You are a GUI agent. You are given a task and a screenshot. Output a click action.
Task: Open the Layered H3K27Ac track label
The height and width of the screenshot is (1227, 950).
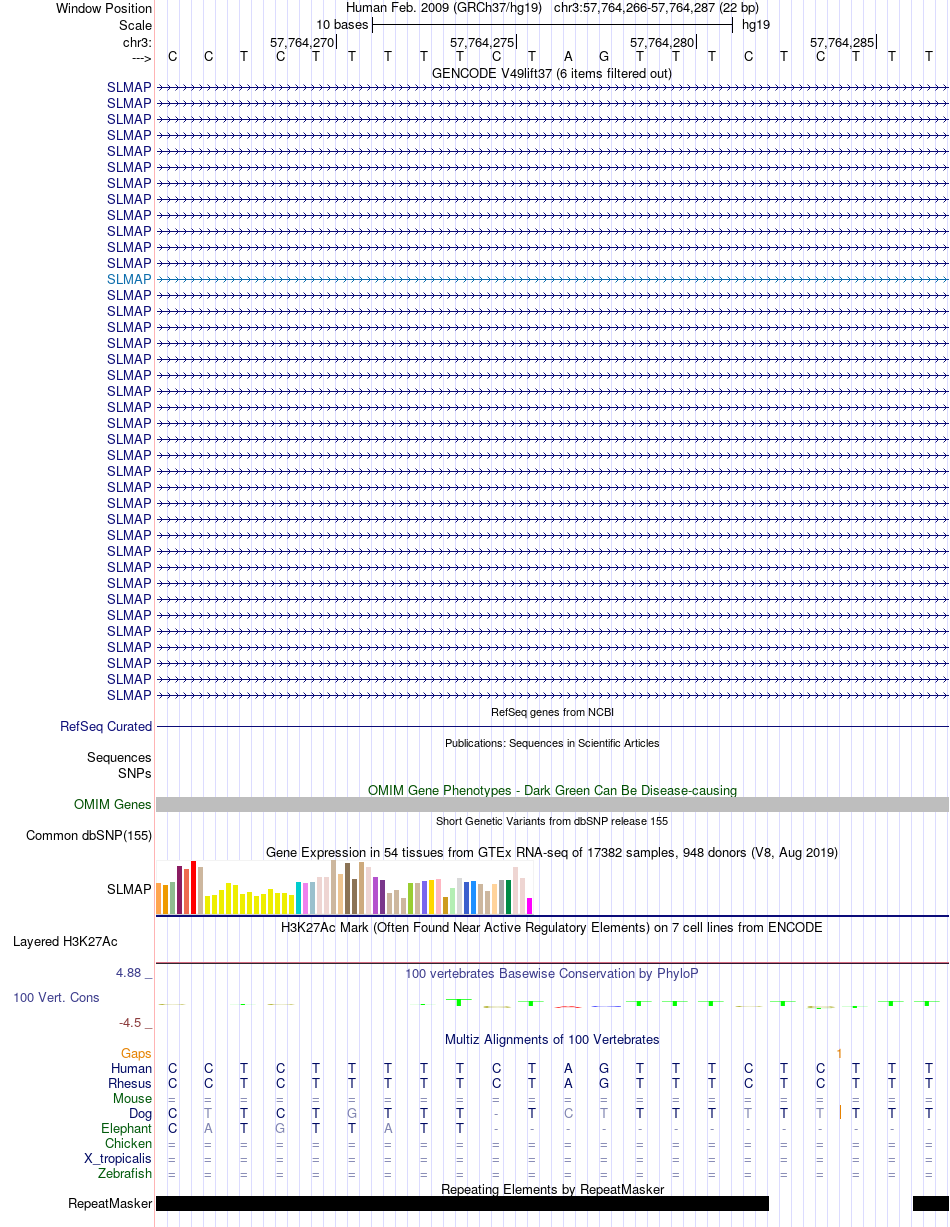(x=65, y=942)
